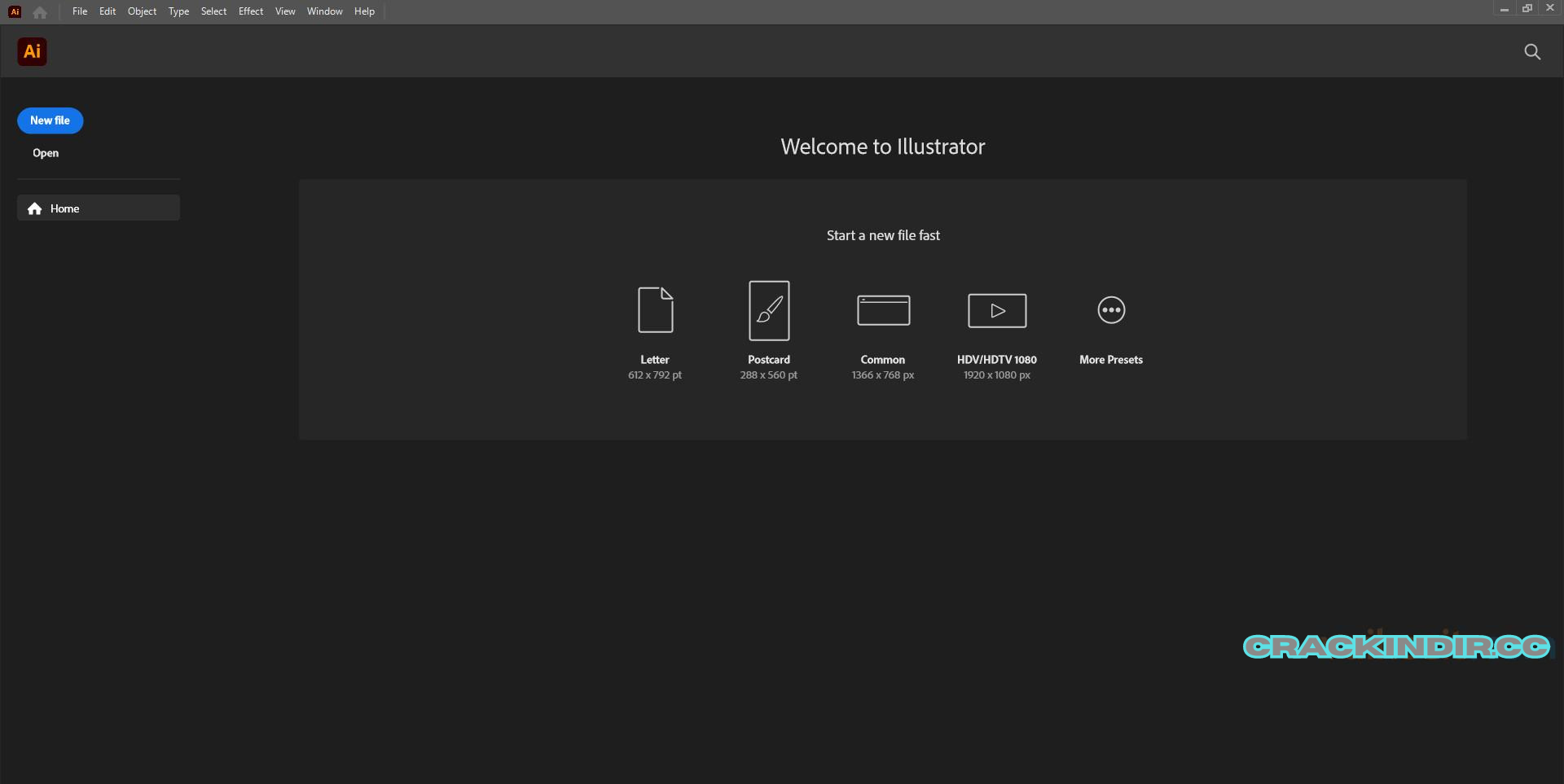The height and width of the screenshot is (784, 1564).
Task: Click the 612 x 792 pt size text
Action: 655,375
